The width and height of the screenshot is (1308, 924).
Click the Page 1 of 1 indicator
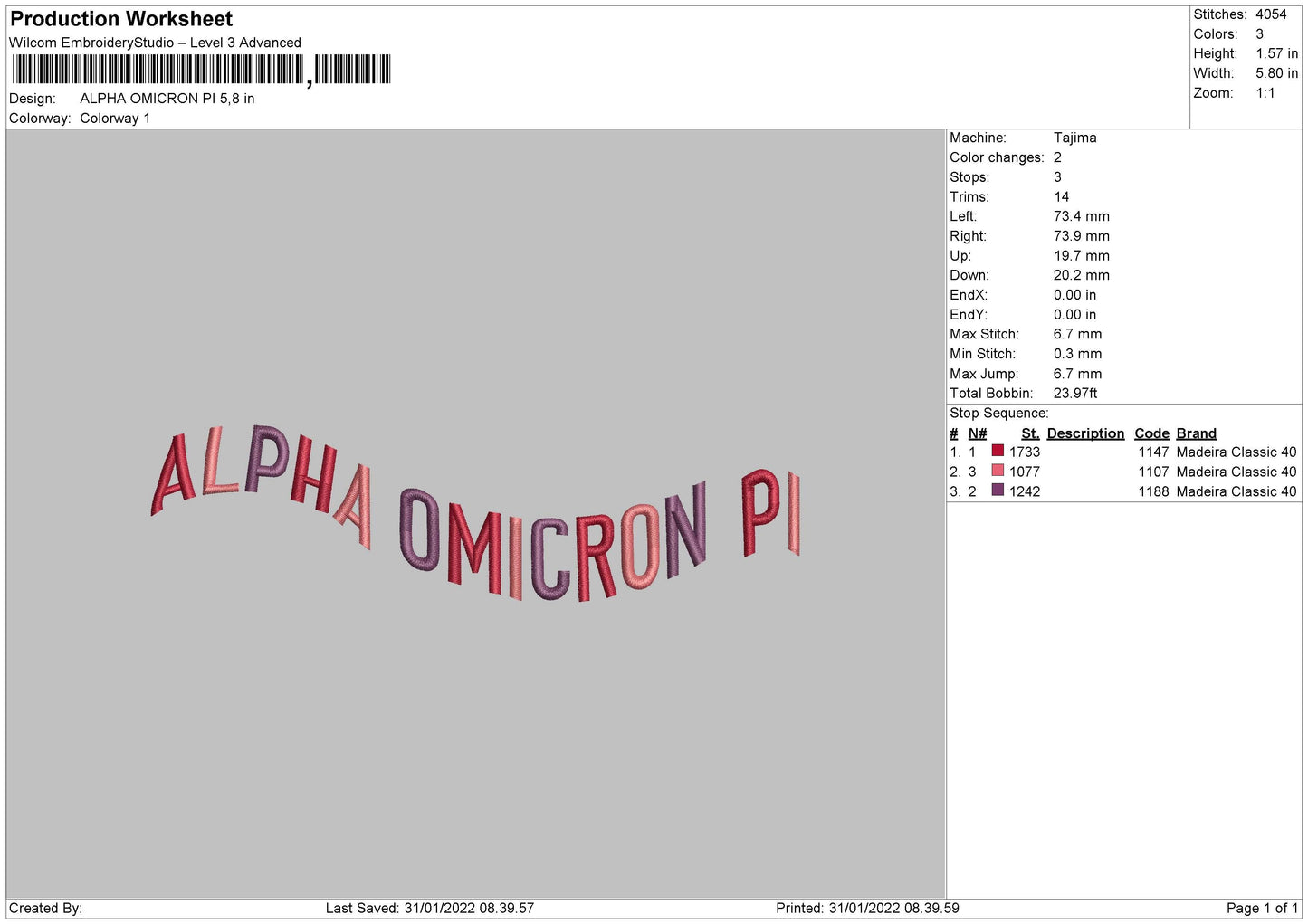1262,909
